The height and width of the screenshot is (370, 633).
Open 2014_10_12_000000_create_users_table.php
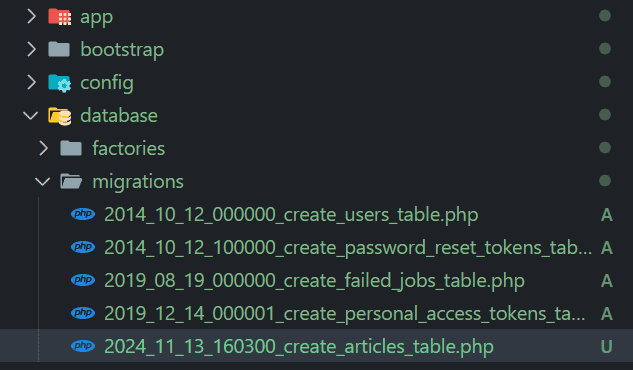pyautogui.click(x=291, y=214)
